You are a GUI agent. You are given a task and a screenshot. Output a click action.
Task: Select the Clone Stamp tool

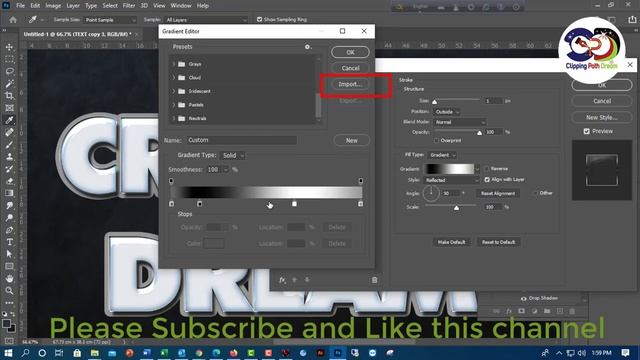pyautogui.click(x=9, y=157)
